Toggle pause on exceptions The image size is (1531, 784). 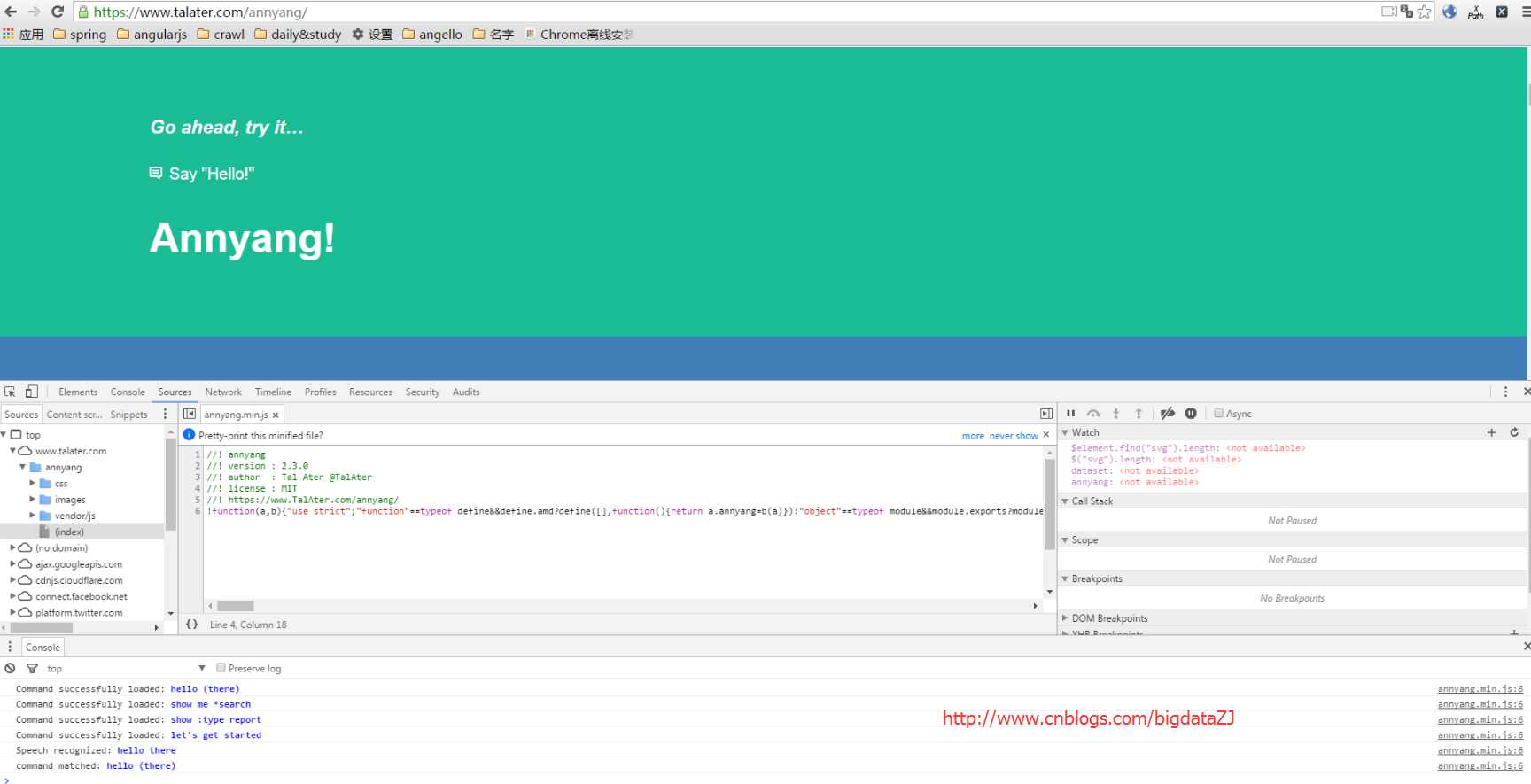click(1191, 413)
